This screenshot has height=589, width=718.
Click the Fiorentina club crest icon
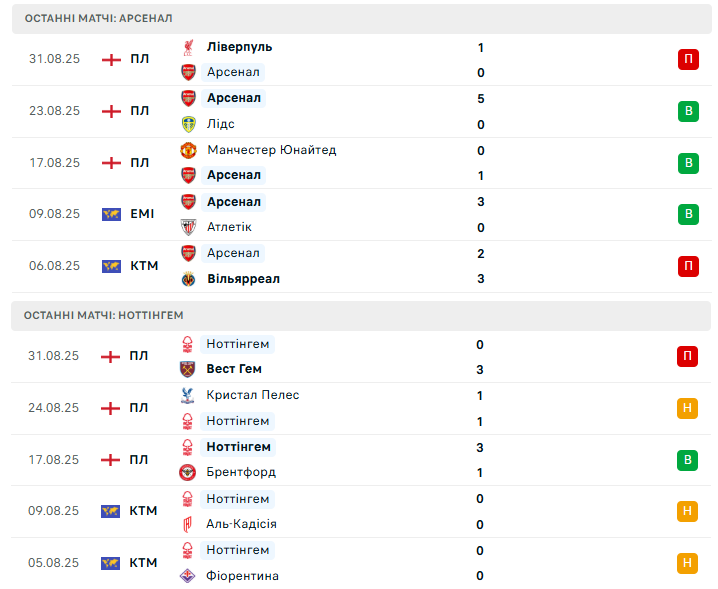tap(188, 576)
